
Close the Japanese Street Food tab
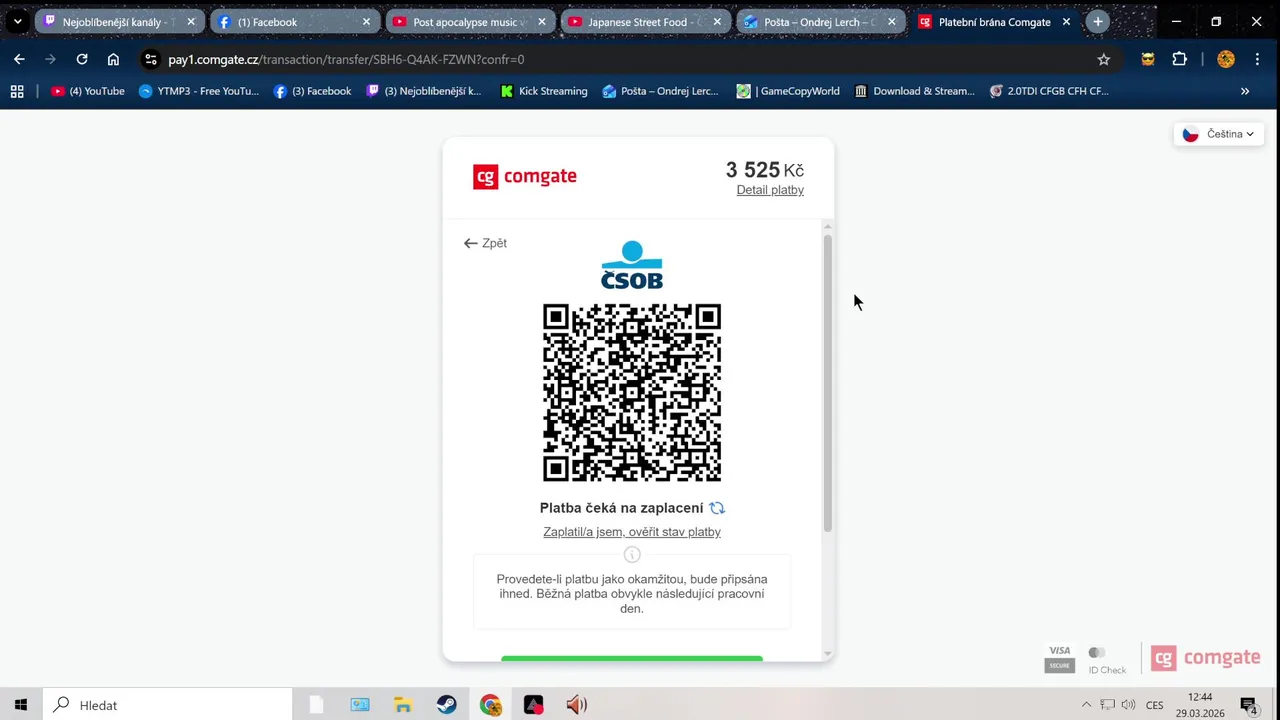pos(717,21)
